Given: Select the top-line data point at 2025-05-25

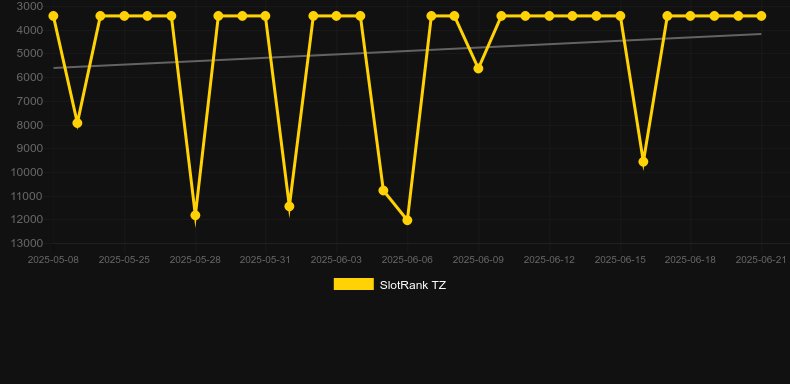Looking at the screenshot, I should [124, 16].
